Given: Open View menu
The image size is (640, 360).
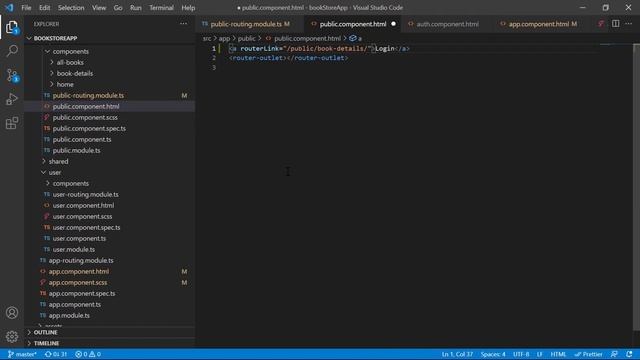Looking at the screenshot, I should (x=99, y=8).
